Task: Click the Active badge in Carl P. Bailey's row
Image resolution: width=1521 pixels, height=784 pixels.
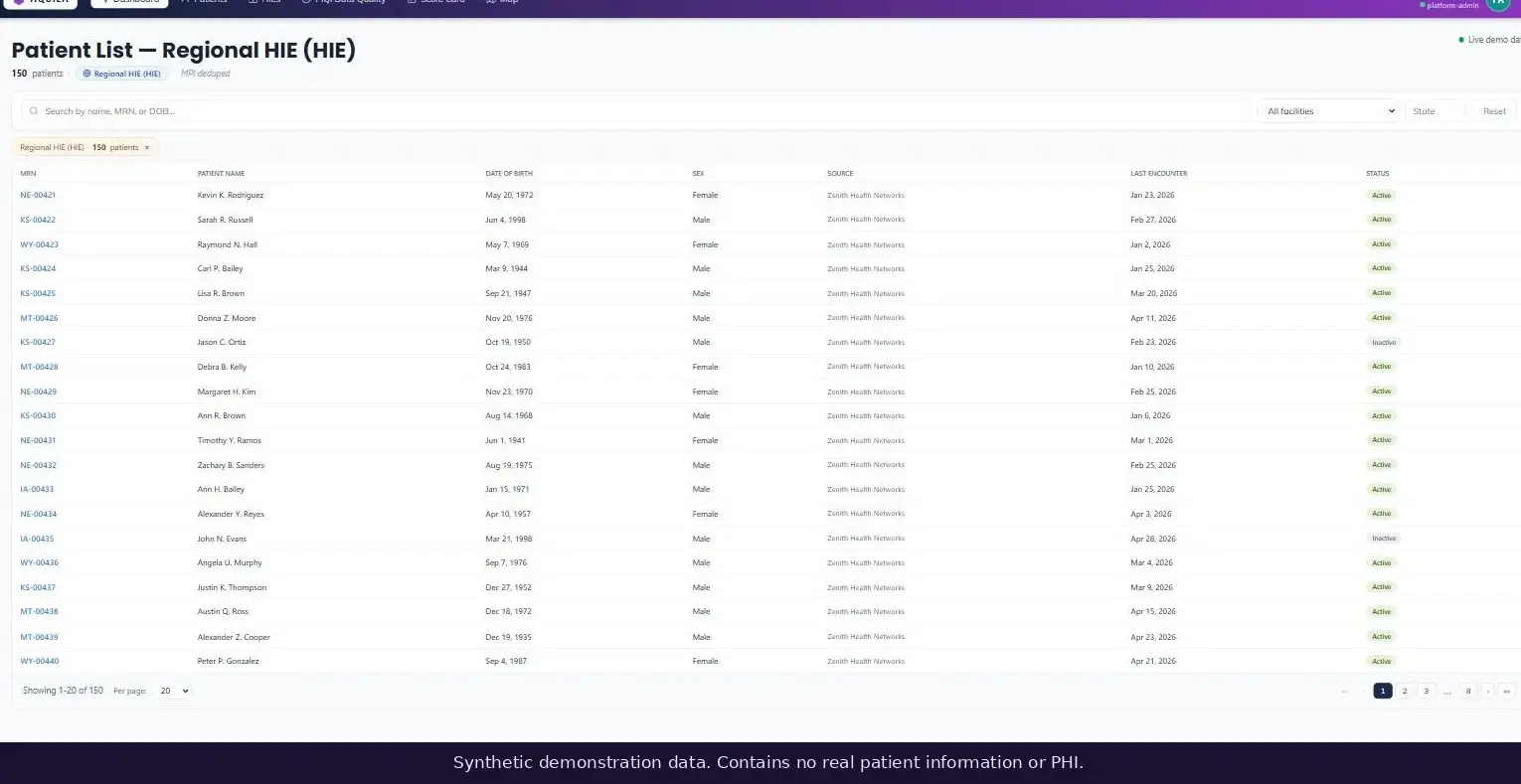Action: point(1382,268)
